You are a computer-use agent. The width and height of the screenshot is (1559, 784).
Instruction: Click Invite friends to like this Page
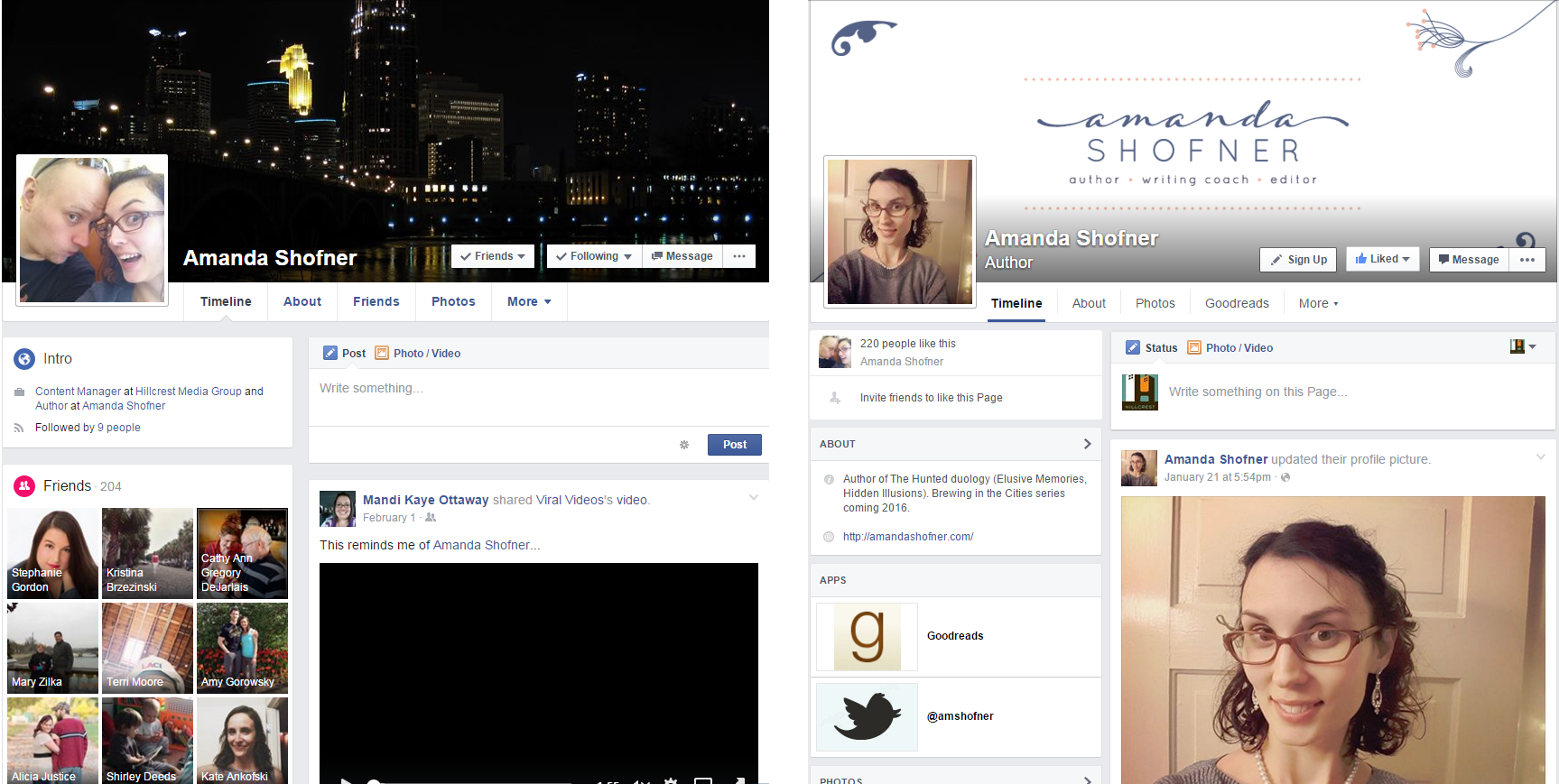coord(931,398)
